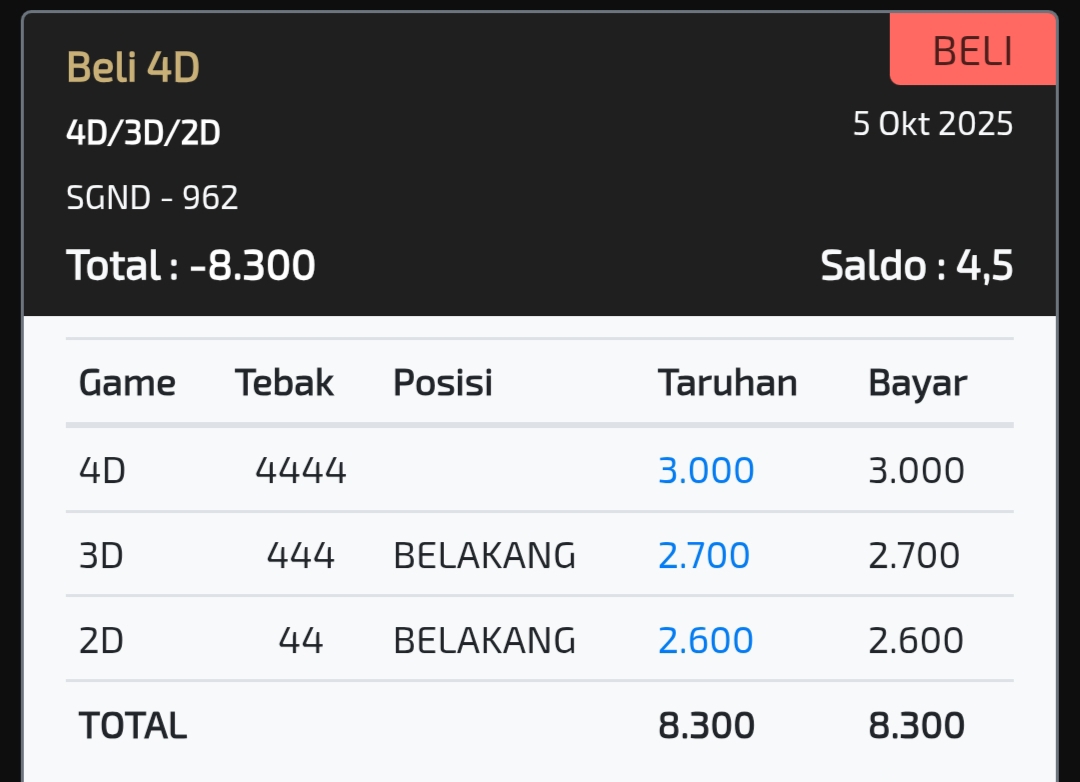The image size is (1080, 782).
Task: Click the SGND - 962 market label
Action: [152, 198]
